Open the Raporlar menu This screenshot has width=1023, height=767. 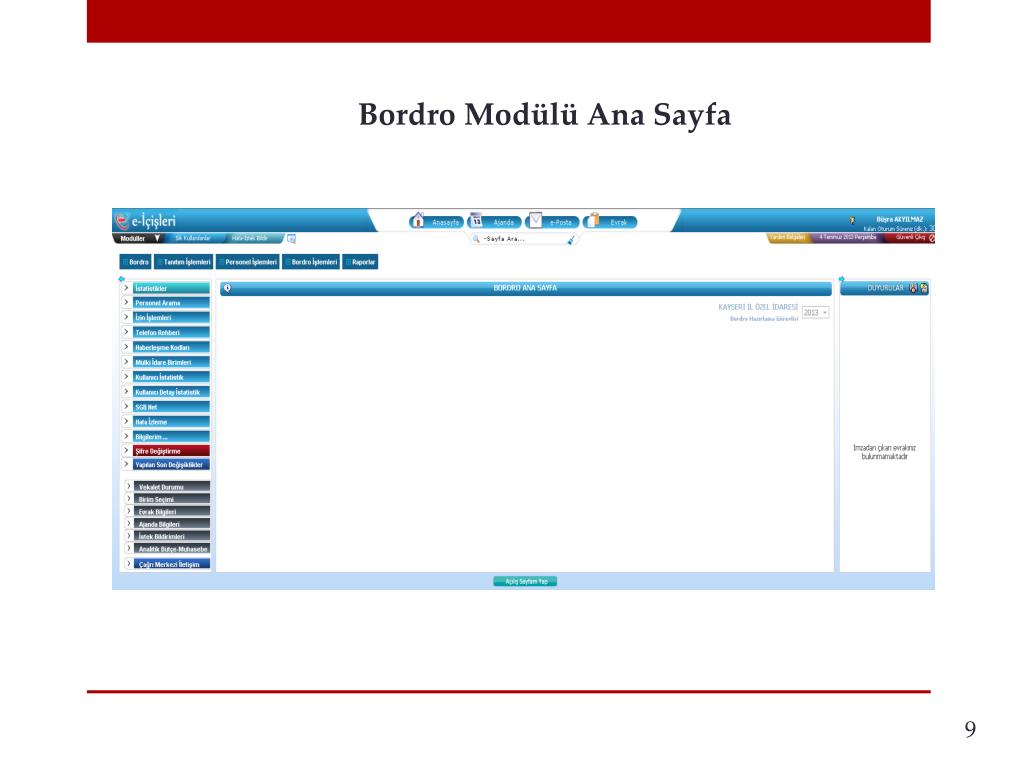pyautogui.click(x=361, y=262)
